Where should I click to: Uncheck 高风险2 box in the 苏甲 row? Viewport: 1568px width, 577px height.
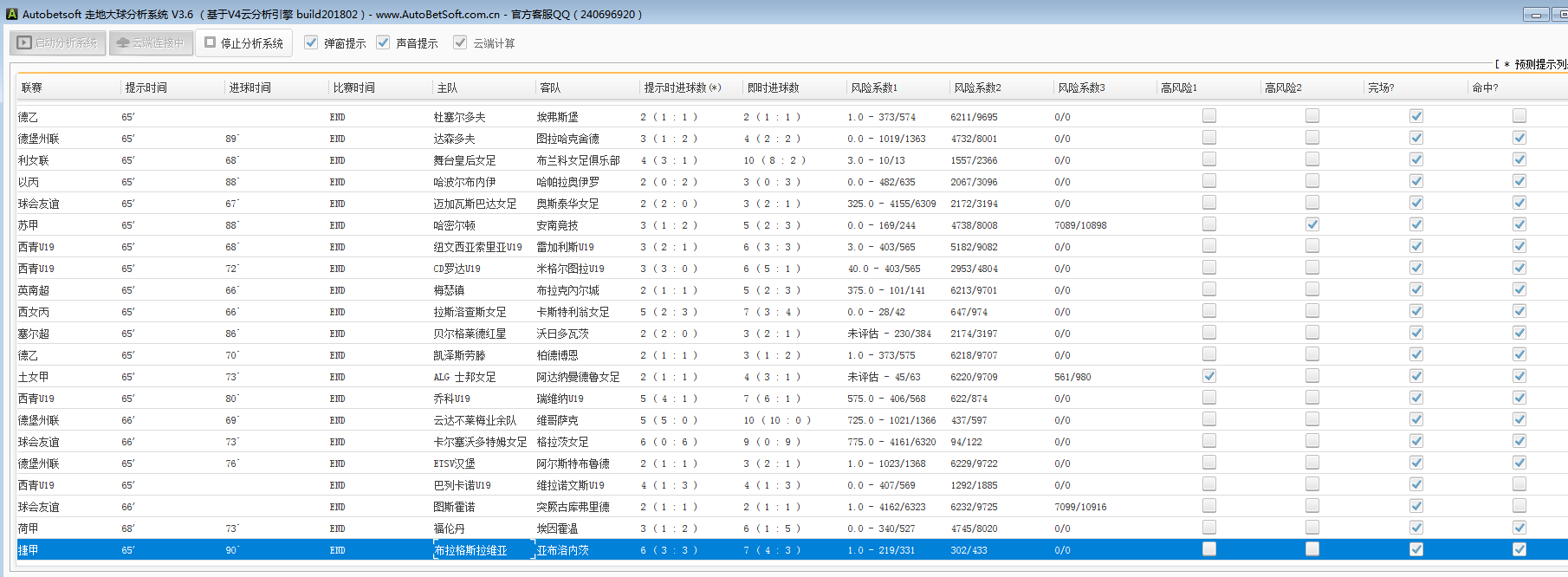[1312, 224]
